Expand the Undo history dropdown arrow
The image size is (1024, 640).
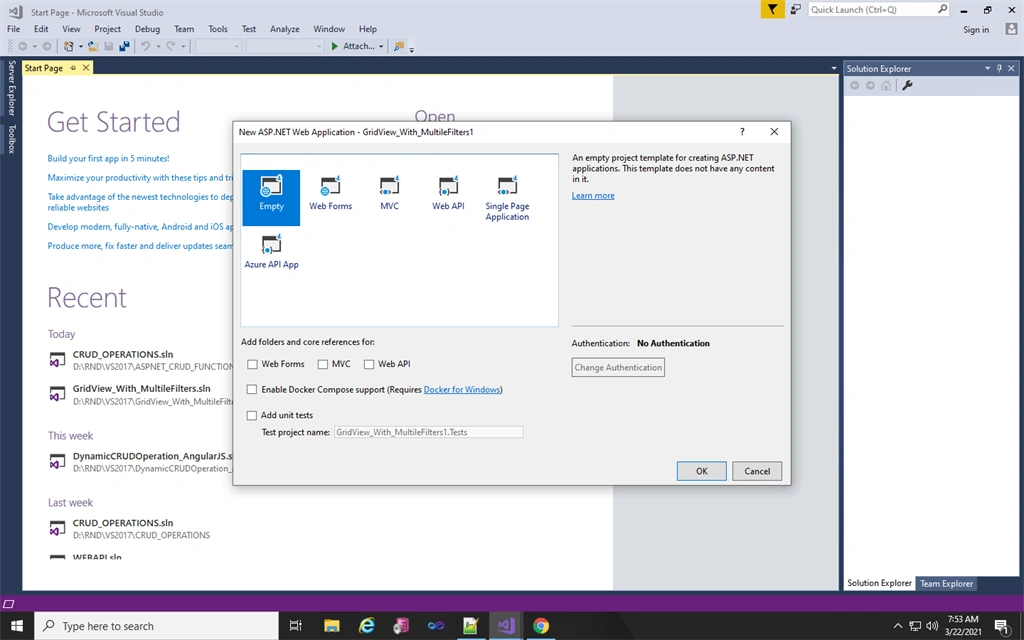(x=157, y=46)
